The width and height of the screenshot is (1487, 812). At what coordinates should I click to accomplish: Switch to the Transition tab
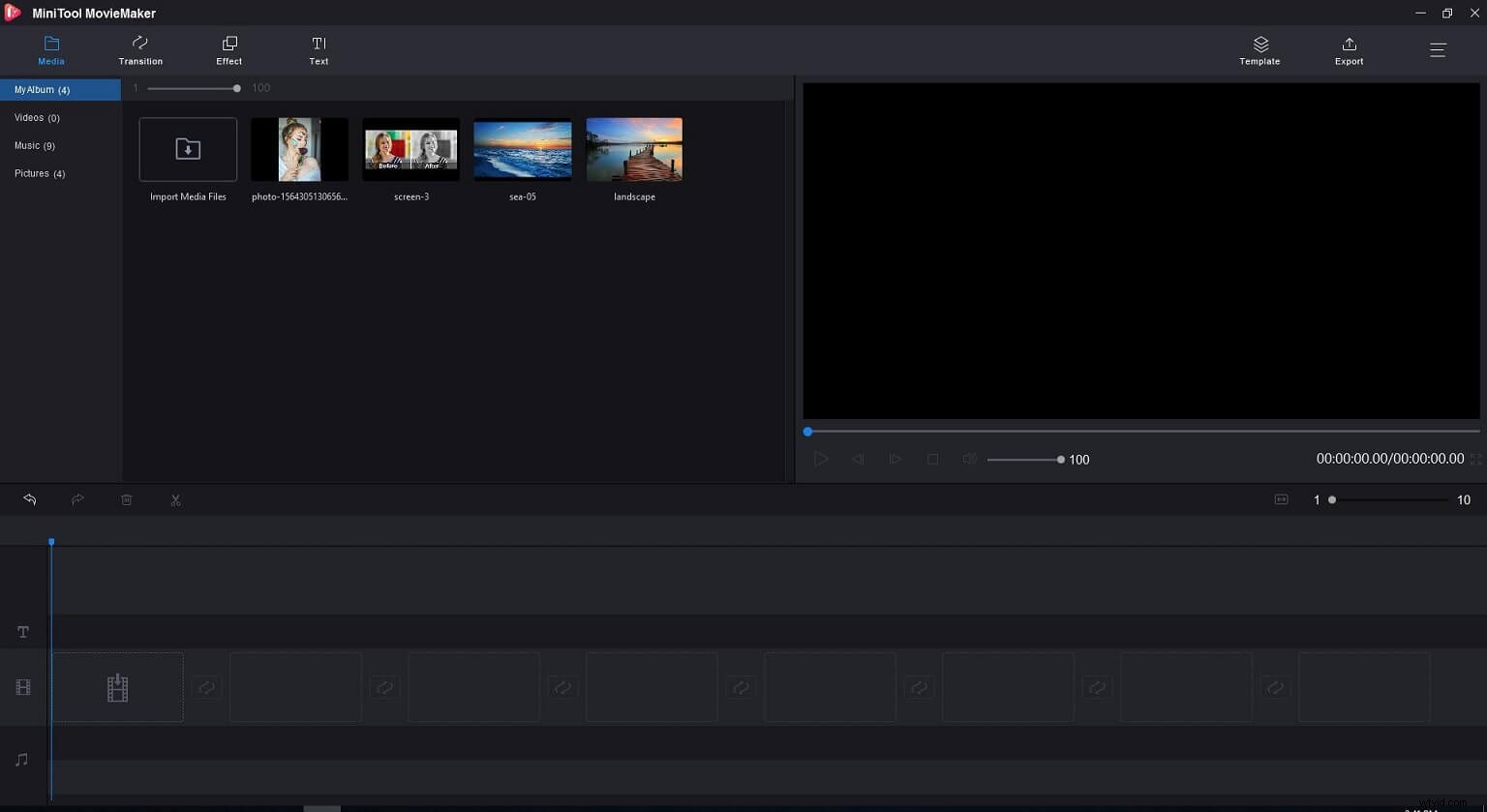click(139, 49)
